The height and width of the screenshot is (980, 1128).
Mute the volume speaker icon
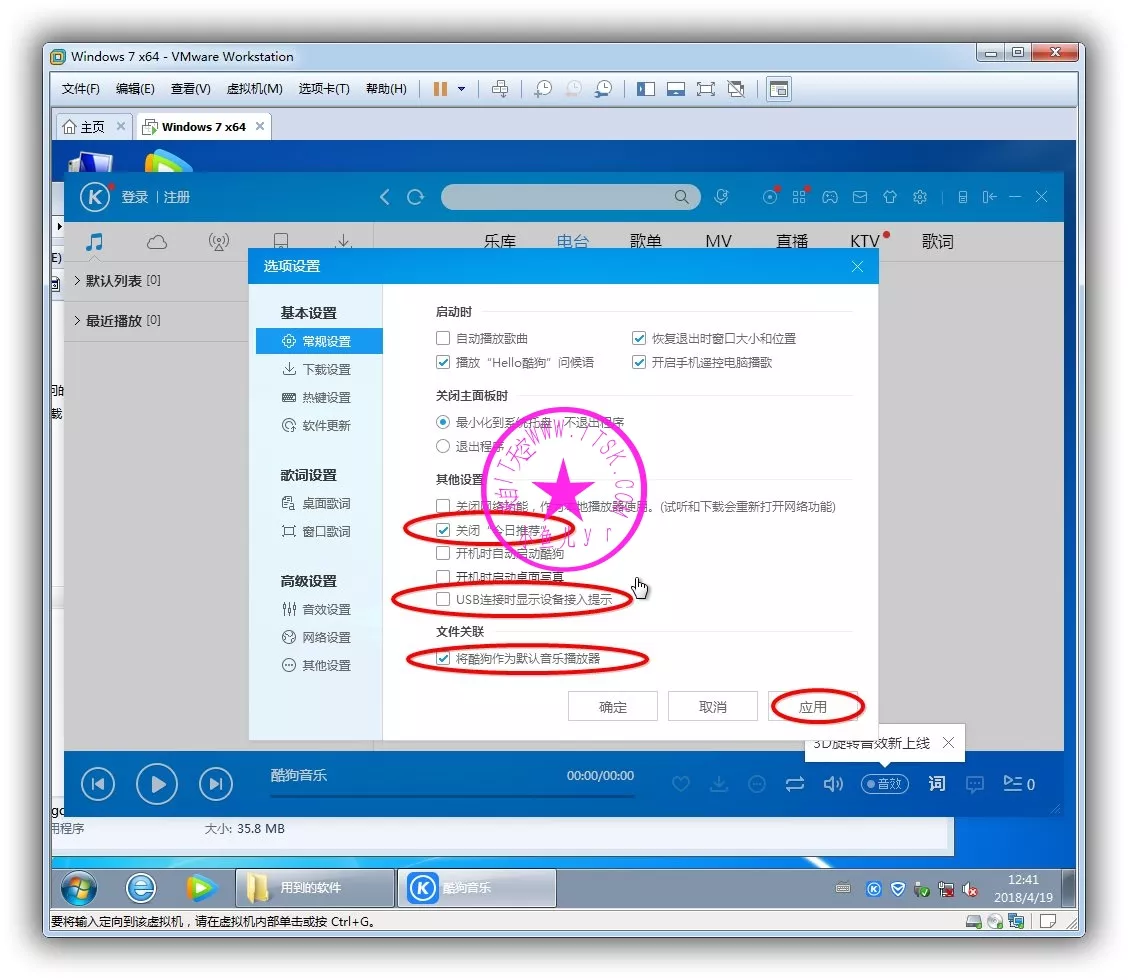[833, 785]
